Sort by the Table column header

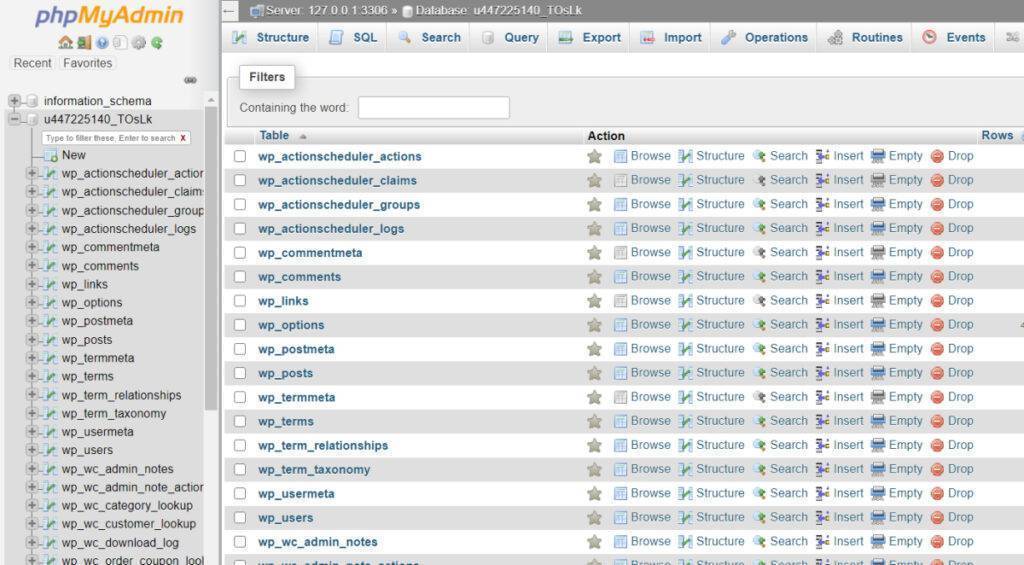tap(274, 135)
